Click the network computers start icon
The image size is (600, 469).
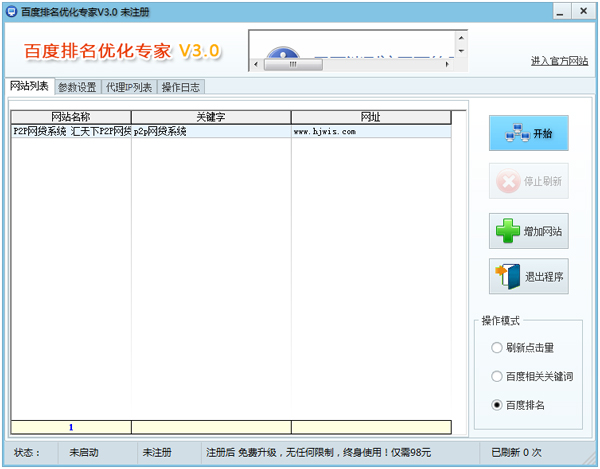point(517,133)
